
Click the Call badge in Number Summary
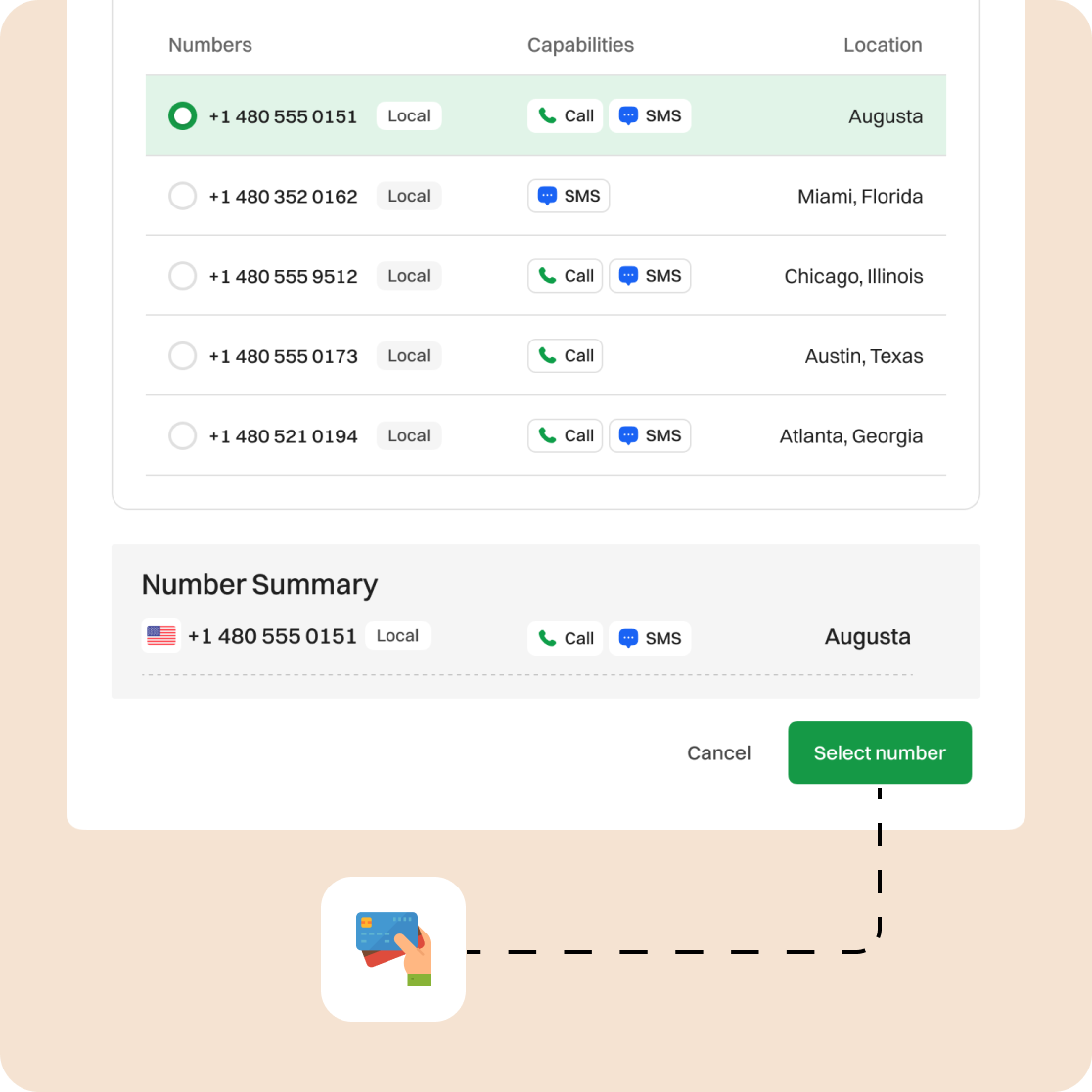tap(566, 638)
